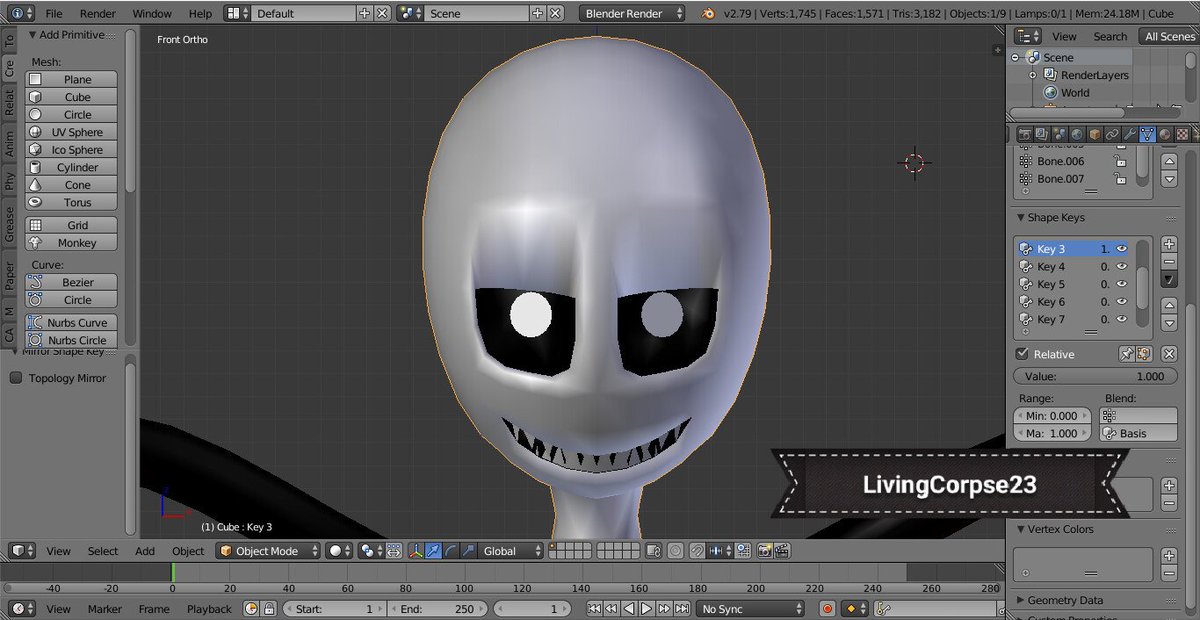Jump to the timeline start frame
Viewport: 1200px width, 620px height.
click(594, 608)
